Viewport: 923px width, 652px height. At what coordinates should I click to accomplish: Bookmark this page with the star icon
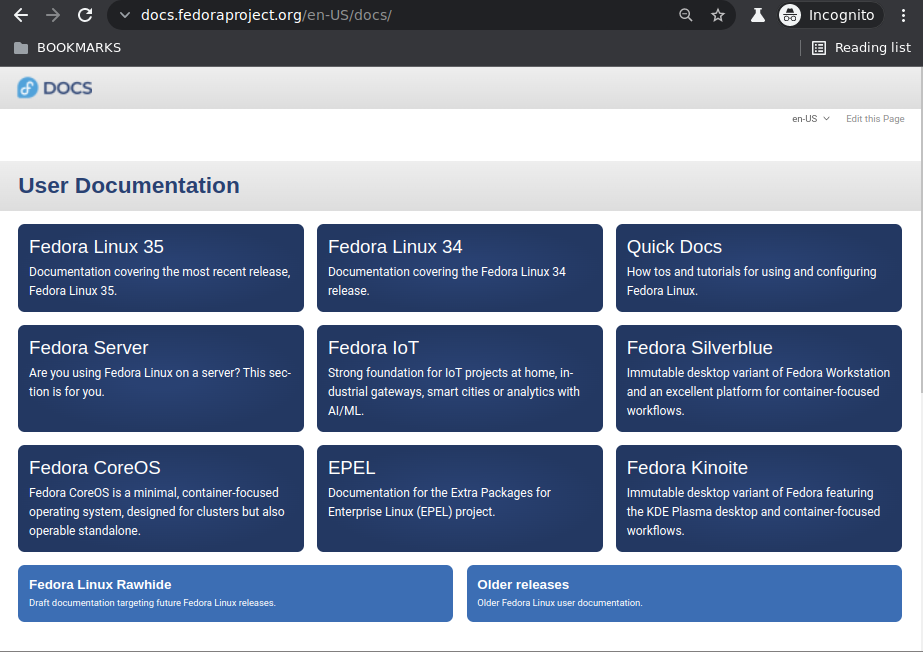[718, 15]
